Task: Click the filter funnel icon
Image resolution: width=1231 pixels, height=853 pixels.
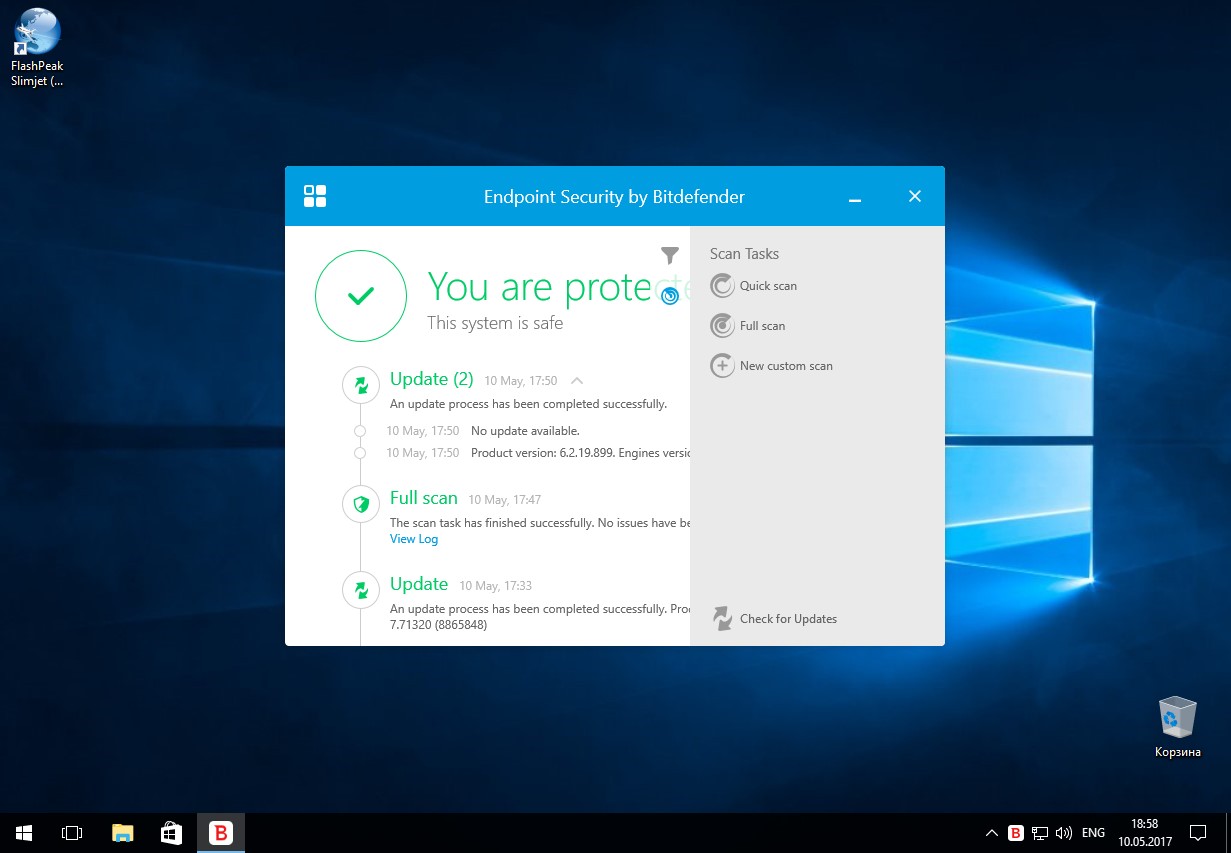Action: point(669,256)
